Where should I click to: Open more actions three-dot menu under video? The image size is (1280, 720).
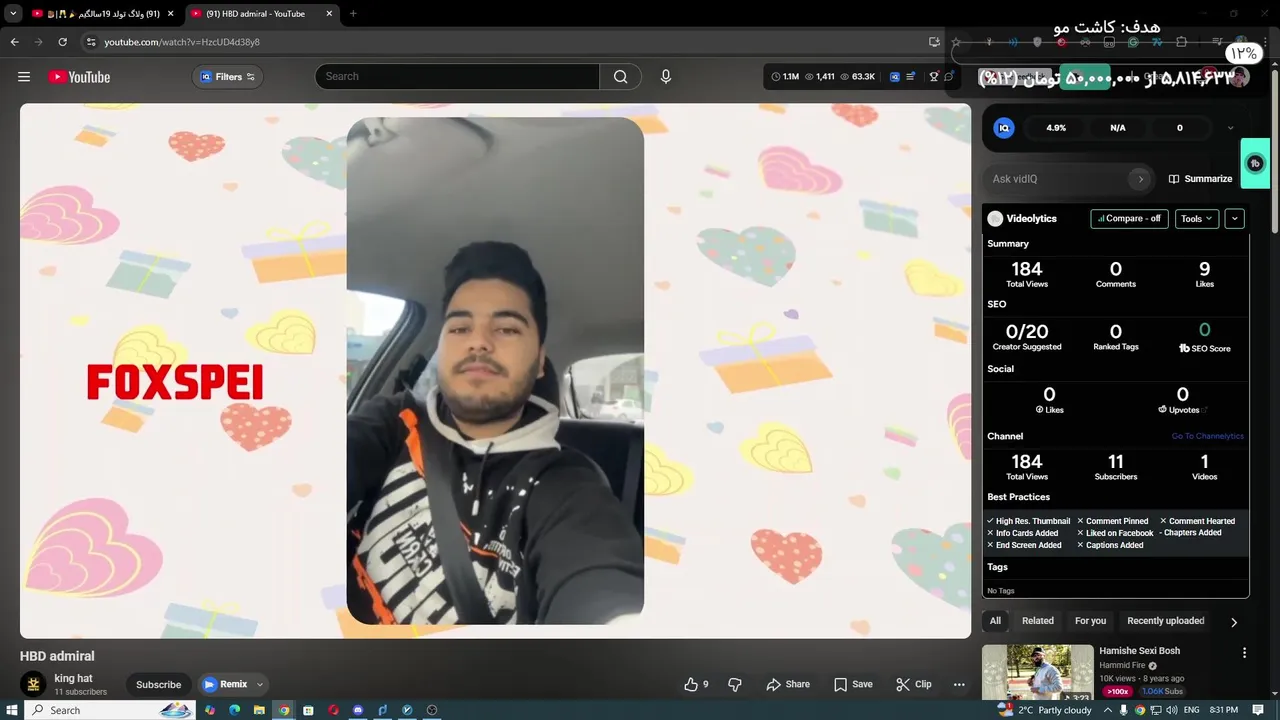[x=959, y=684]
